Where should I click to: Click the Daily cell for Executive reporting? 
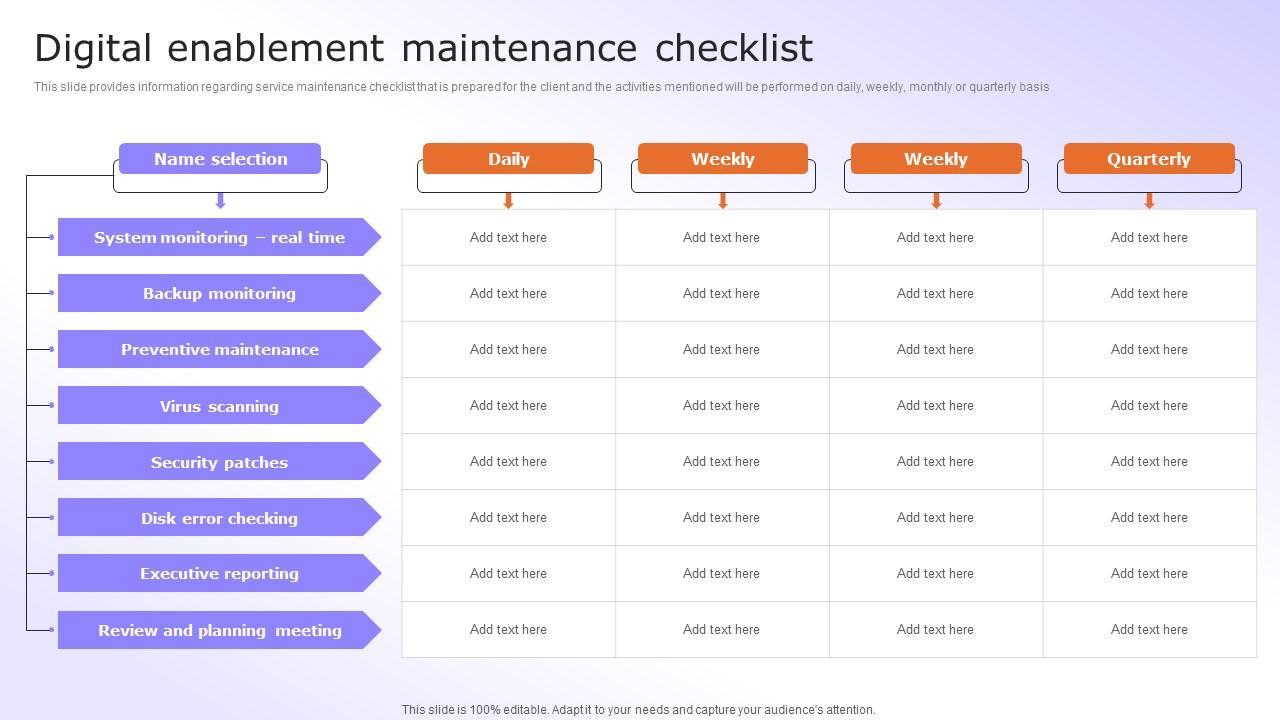[508, 573]
